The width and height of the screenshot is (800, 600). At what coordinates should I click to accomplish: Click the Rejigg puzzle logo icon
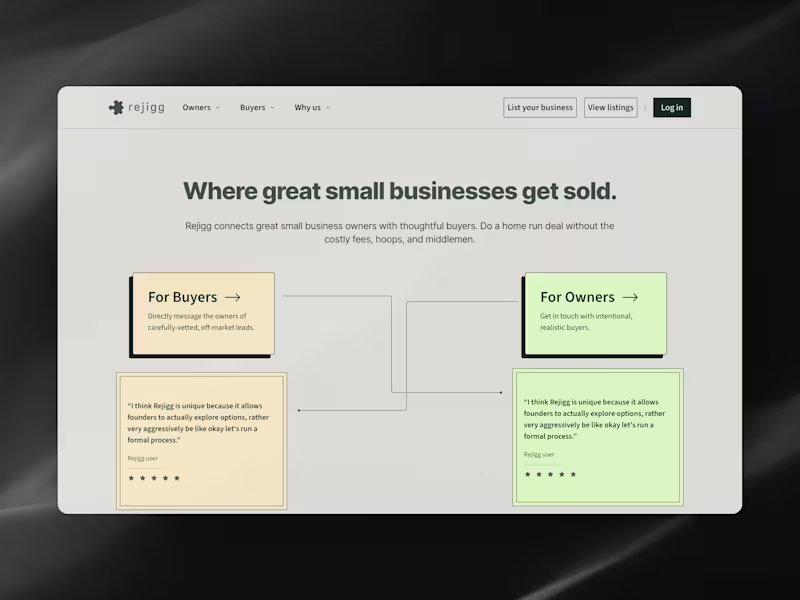point(116,108)
